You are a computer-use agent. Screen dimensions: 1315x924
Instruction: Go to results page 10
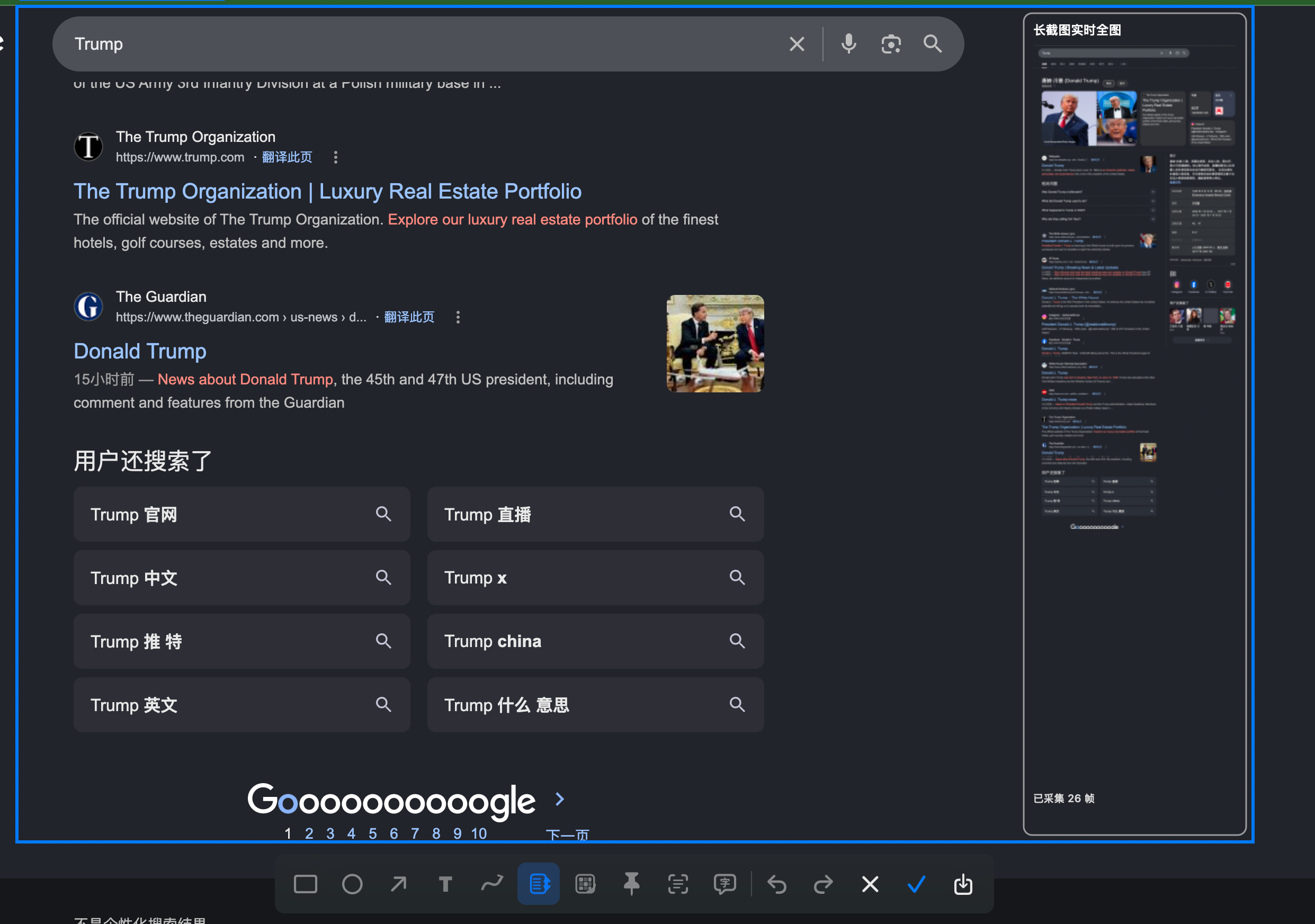click(479, 833)
